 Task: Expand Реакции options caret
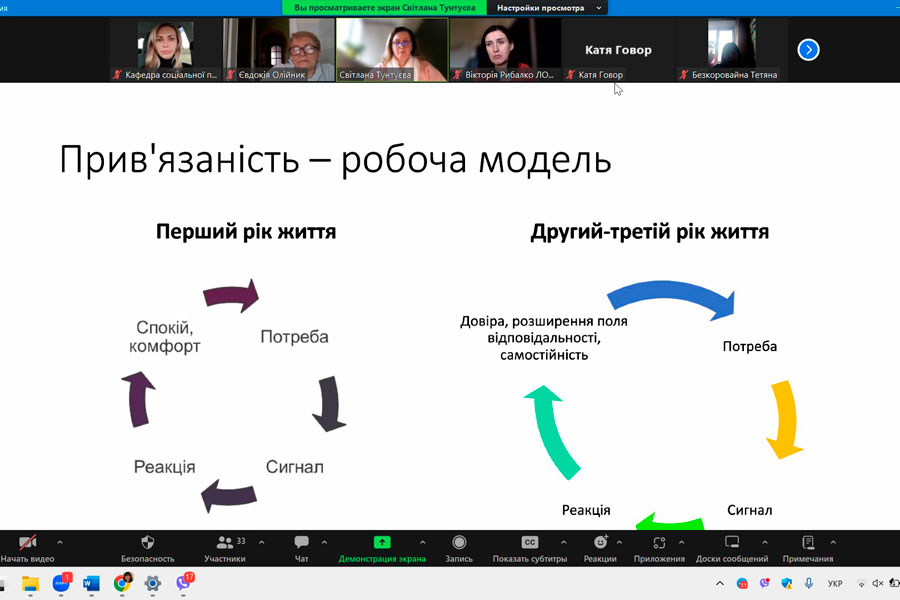[619, 542]
